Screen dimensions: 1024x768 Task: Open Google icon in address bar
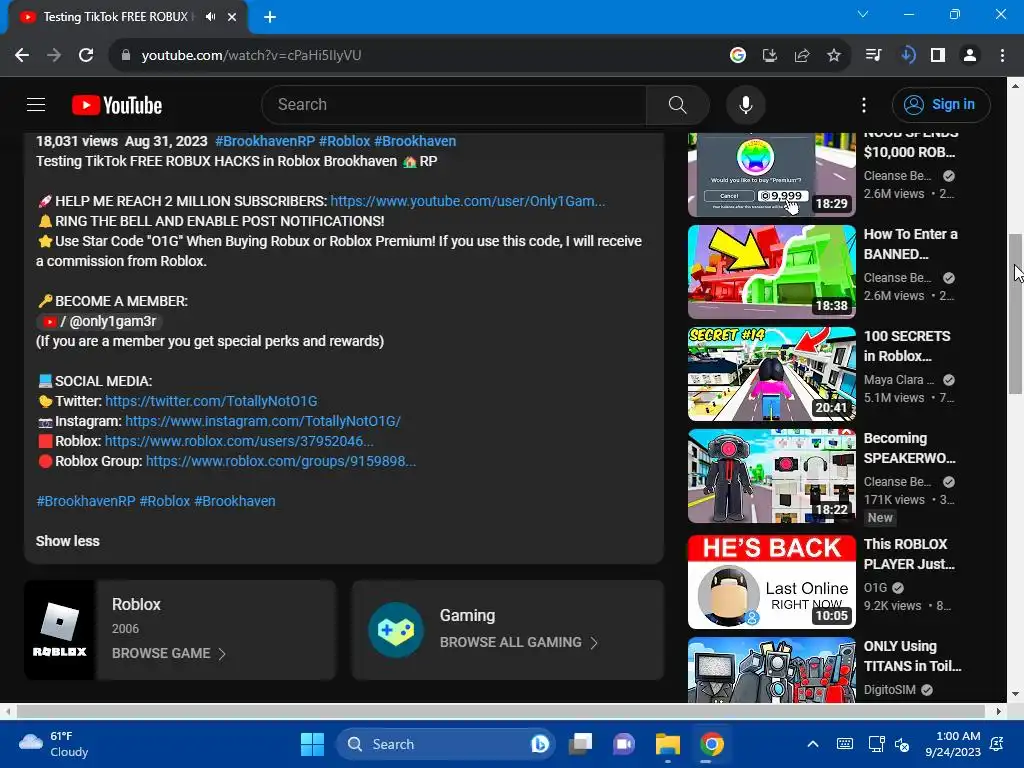tap(737, 55)
